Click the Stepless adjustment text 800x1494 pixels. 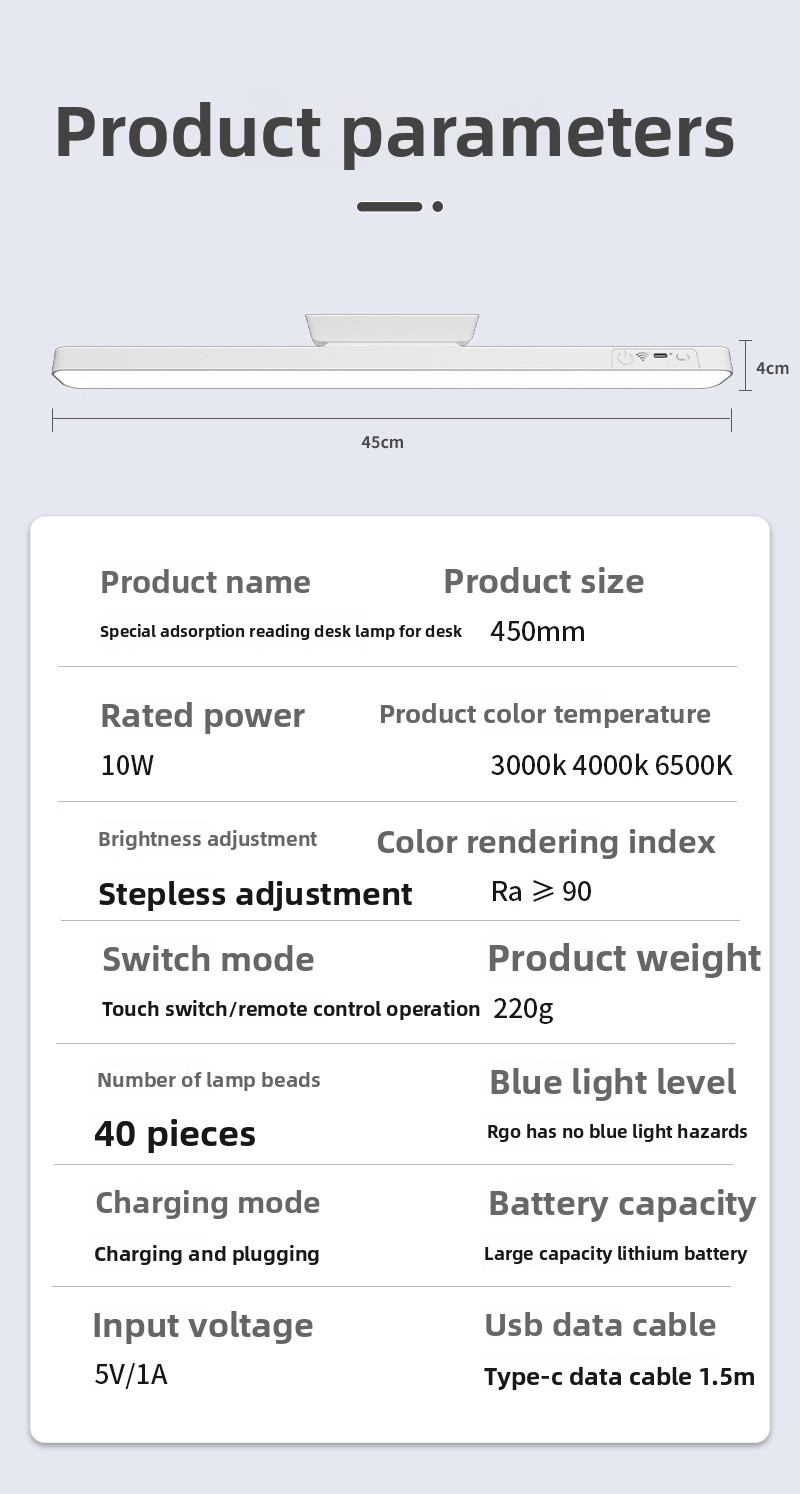pyautogui.click(x=255, y=894)
